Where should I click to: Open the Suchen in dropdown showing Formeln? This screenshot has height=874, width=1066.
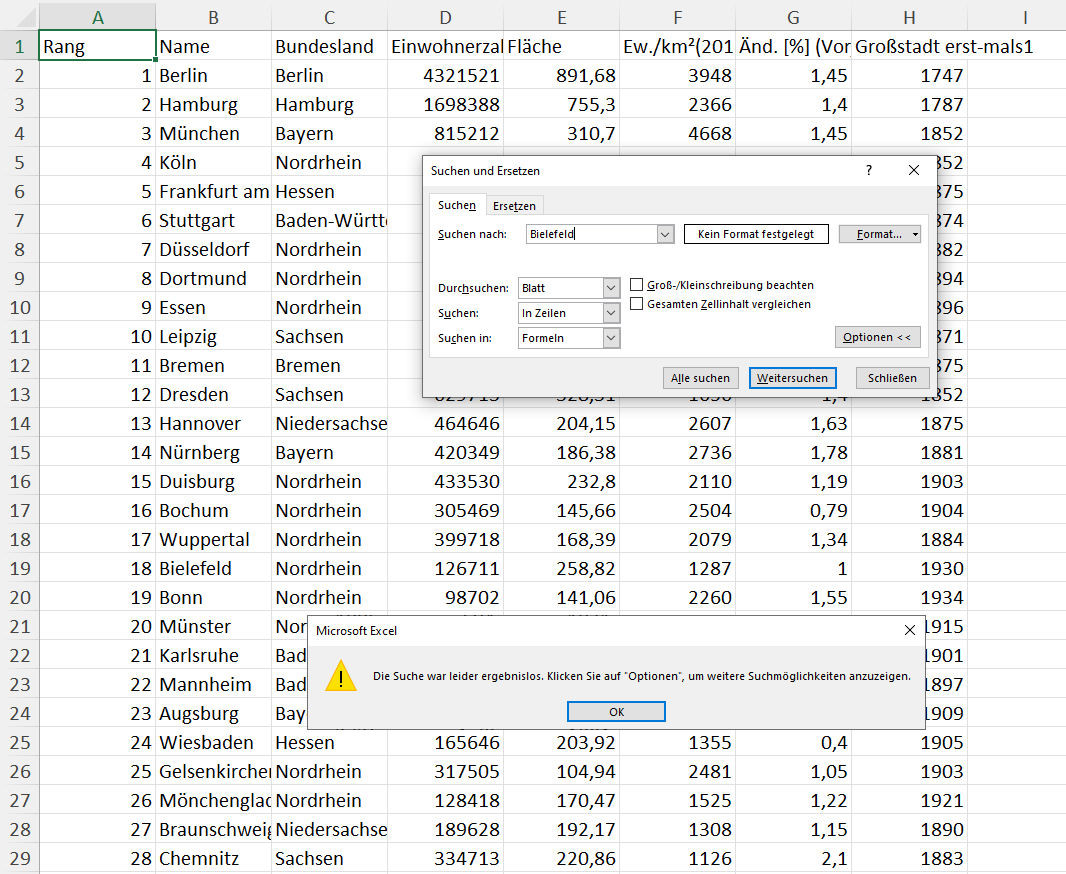pos(612,338)
